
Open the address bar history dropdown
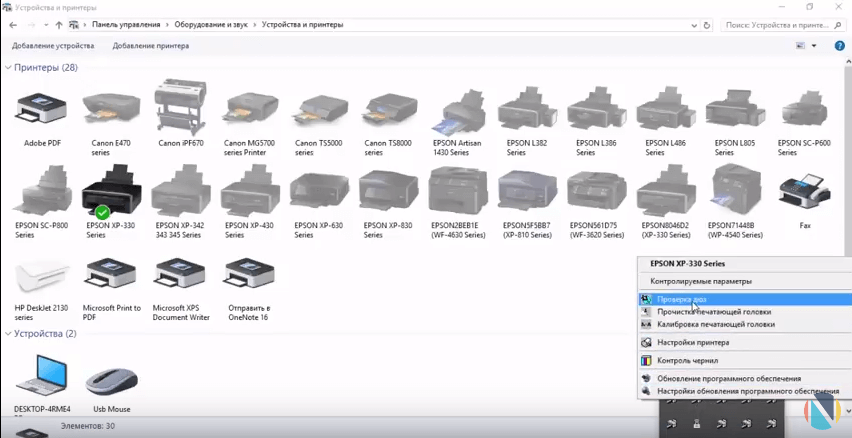pyautogui.click(x=694, y=25)
